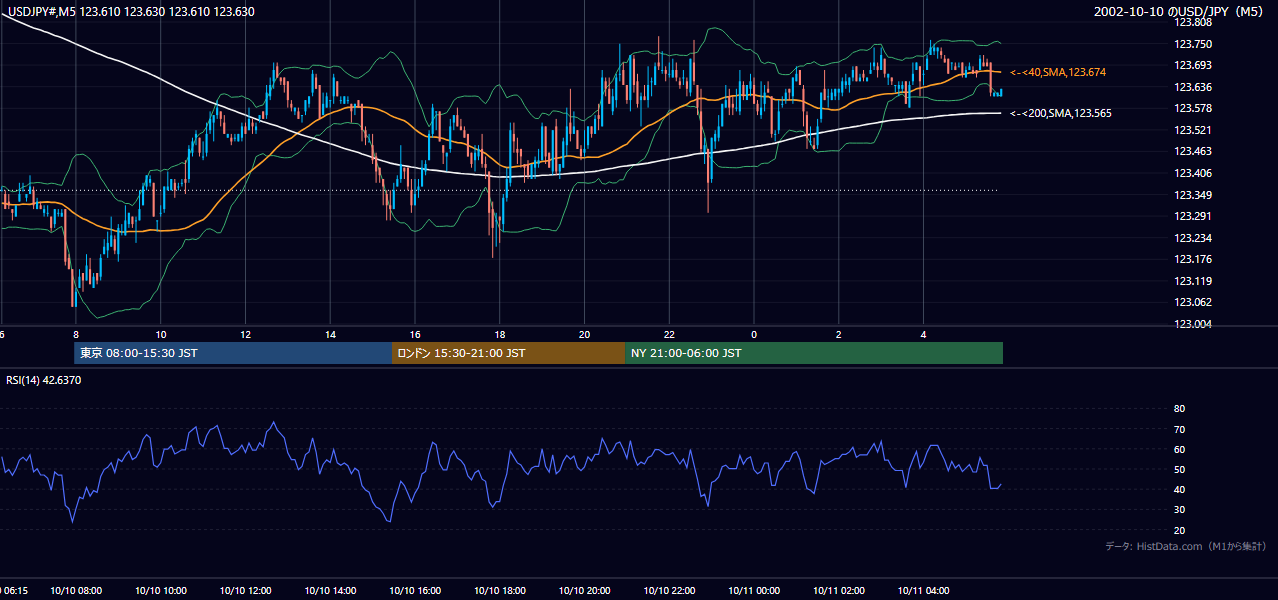Click the 10/10 22:00 bottom time label

[x=670, y=591]
